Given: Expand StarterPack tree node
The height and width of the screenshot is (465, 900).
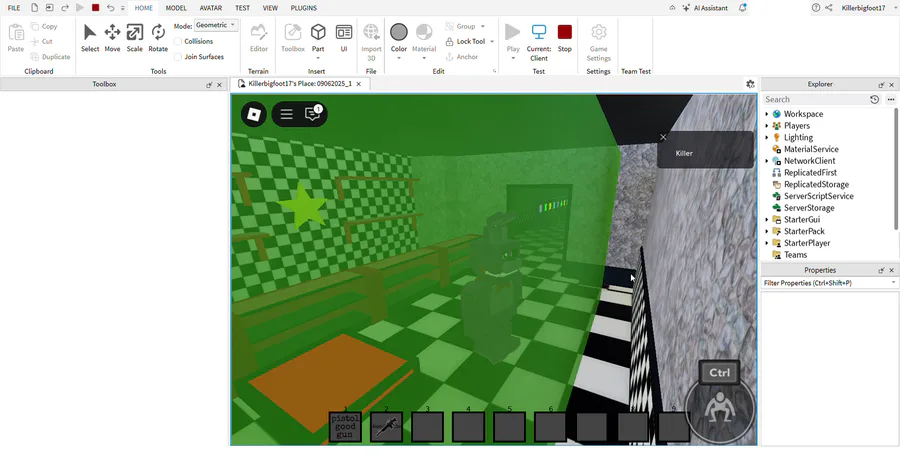Looking at the screenshot, I should click(x=767, y=231).
